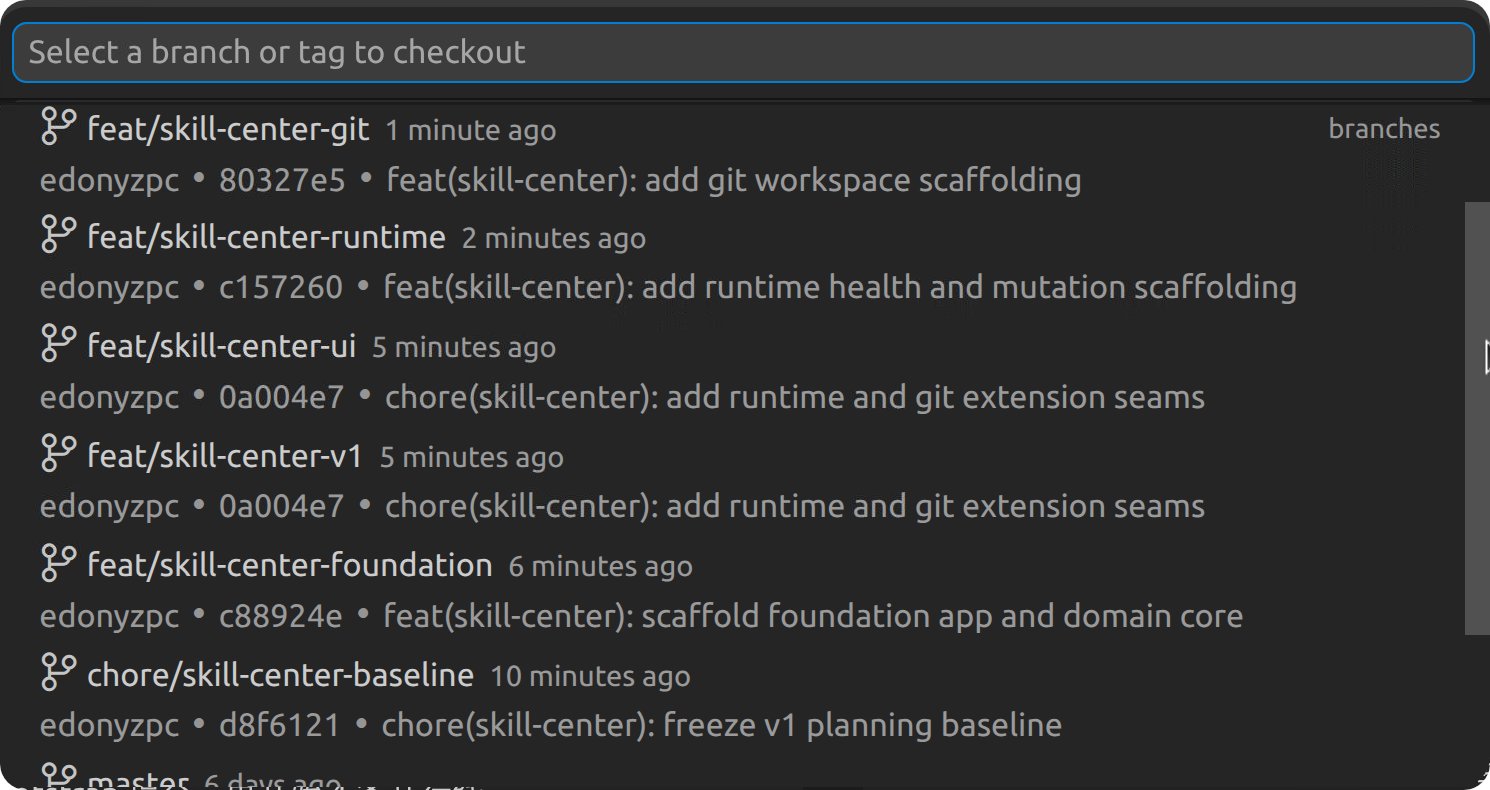The image size is (1490, 790).
Task: Select the feat/skill-center-runtime branch name
Action: (x=266, y=237)
